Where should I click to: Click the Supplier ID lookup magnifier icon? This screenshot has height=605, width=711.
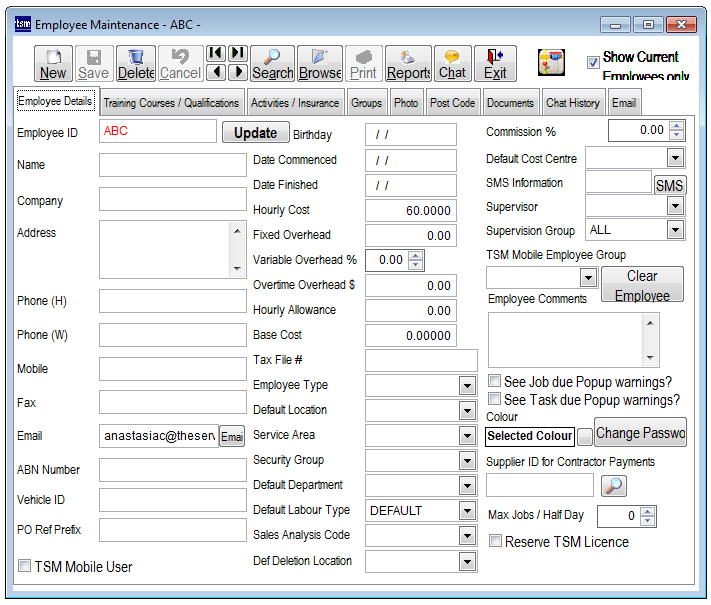point(614,485)
